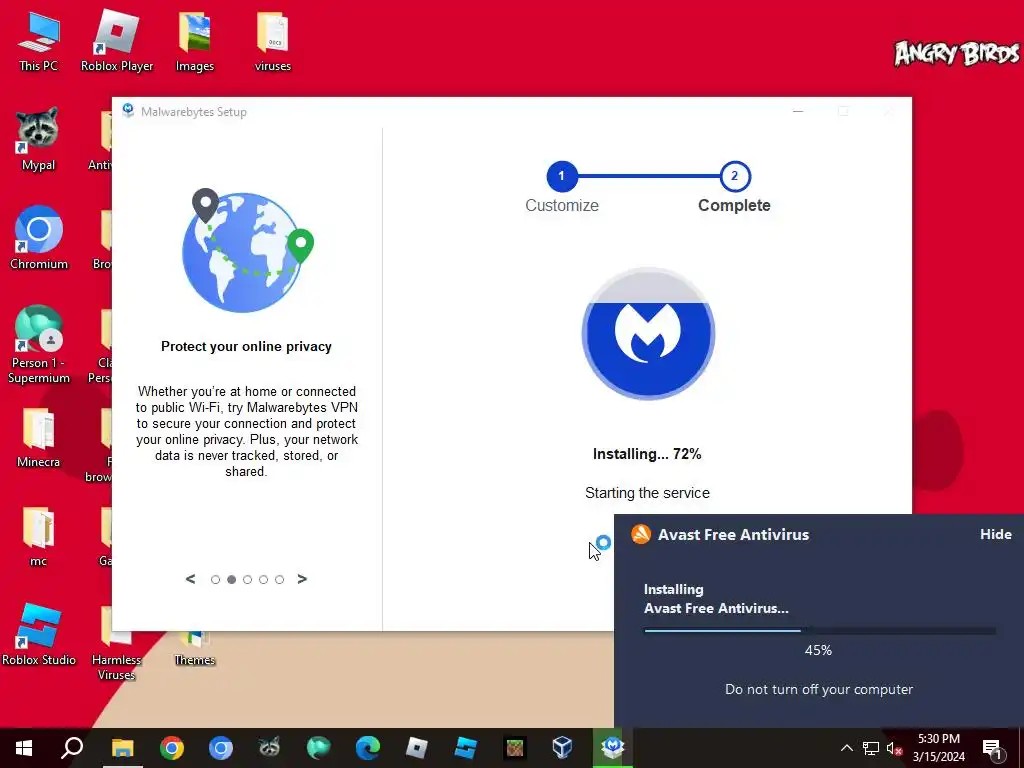Screen dimensions: 1024x768
Task: Go to next Malwarebytes slide arrow
Action: [x=302, y=579]
